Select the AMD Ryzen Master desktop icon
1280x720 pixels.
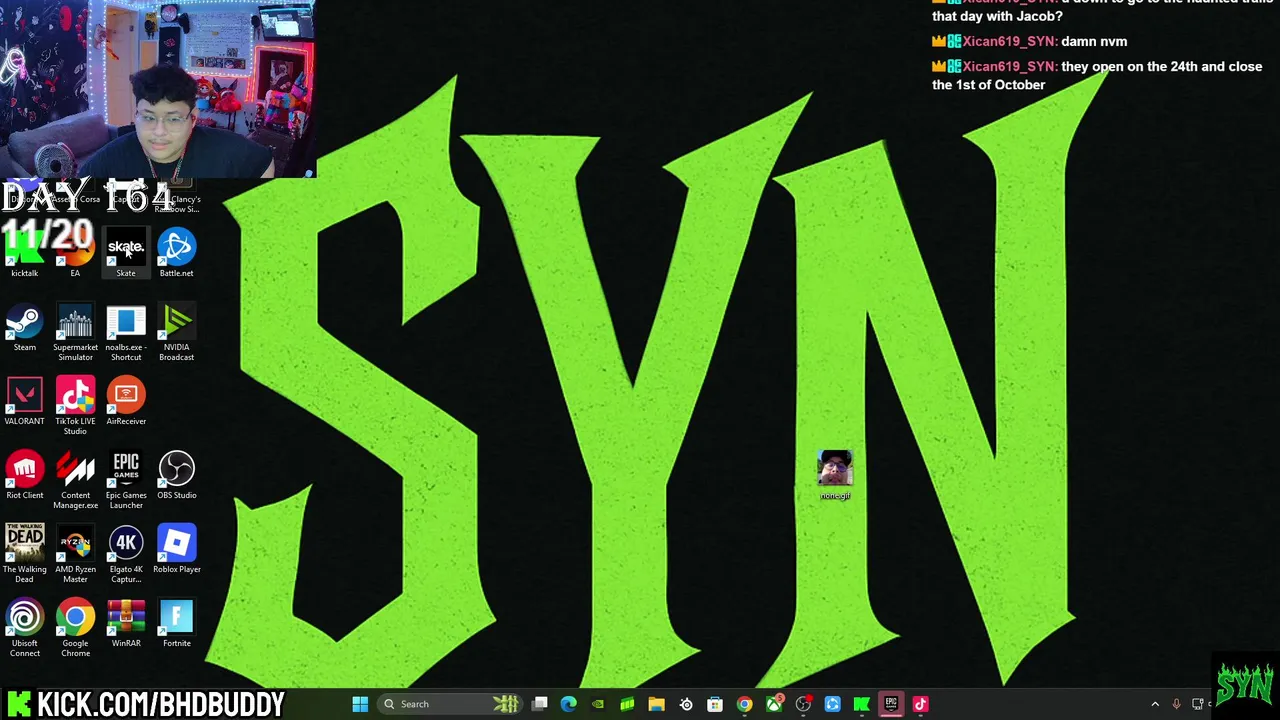[x=75, y=555]
